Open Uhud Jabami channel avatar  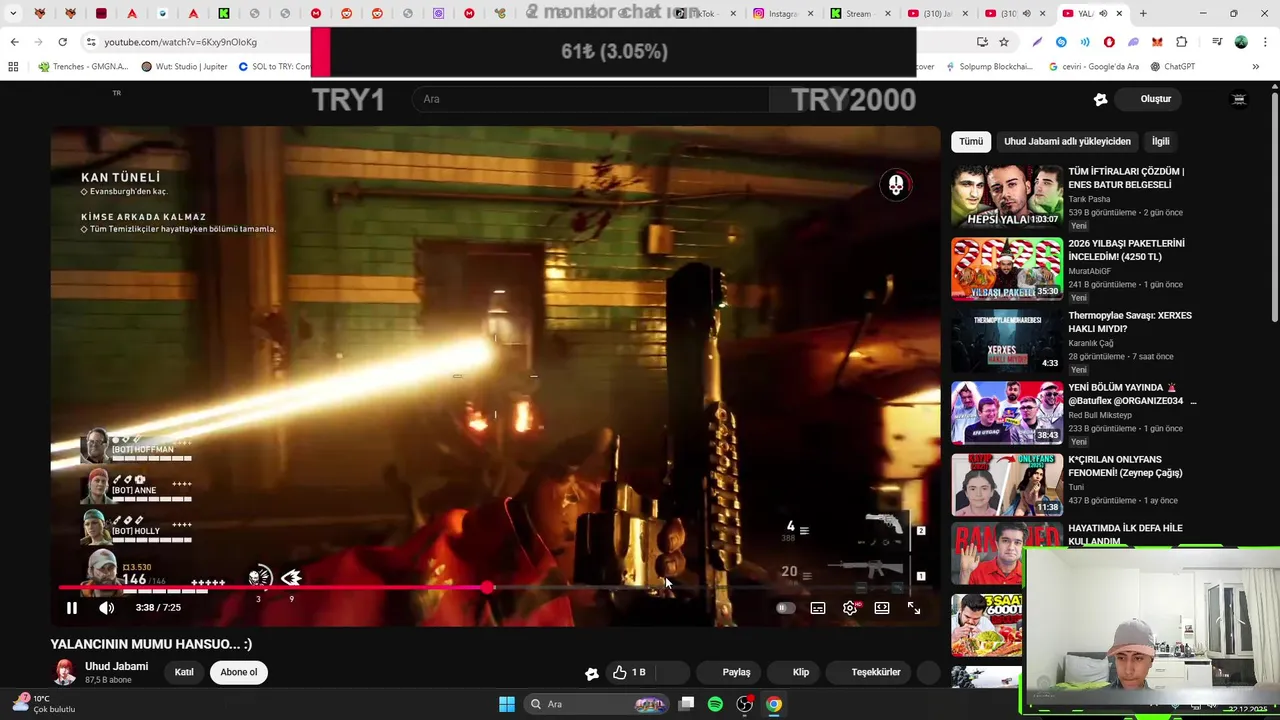(x=65, y=672)
